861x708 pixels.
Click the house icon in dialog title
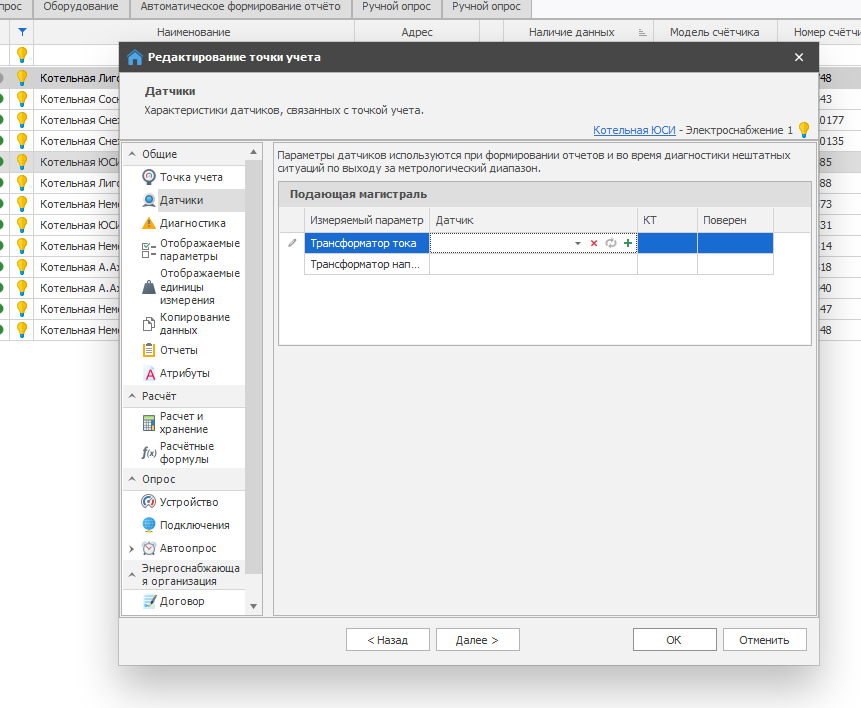tap(135, 57)
